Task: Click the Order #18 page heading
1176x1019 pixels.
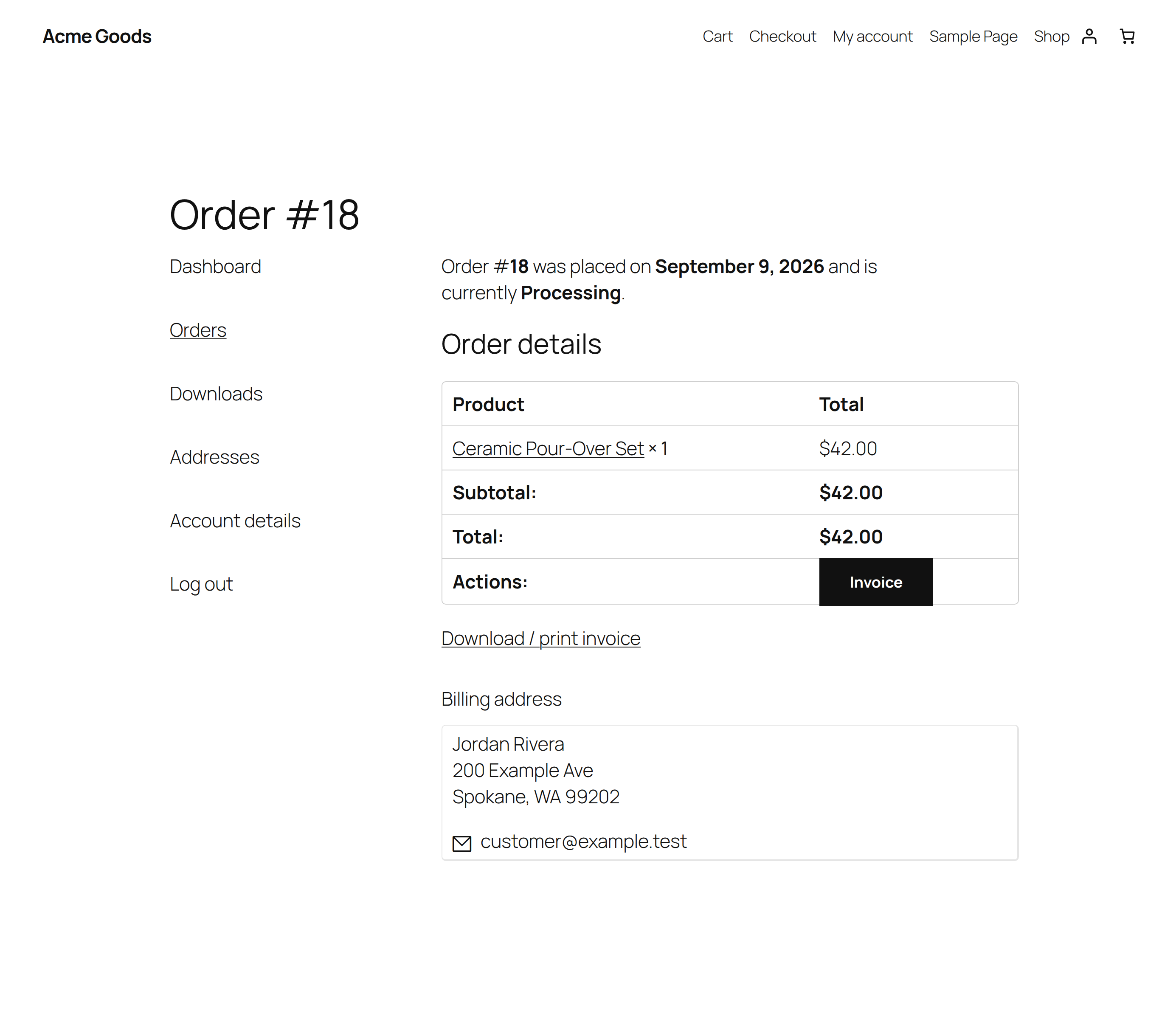Action: [264, 215]
